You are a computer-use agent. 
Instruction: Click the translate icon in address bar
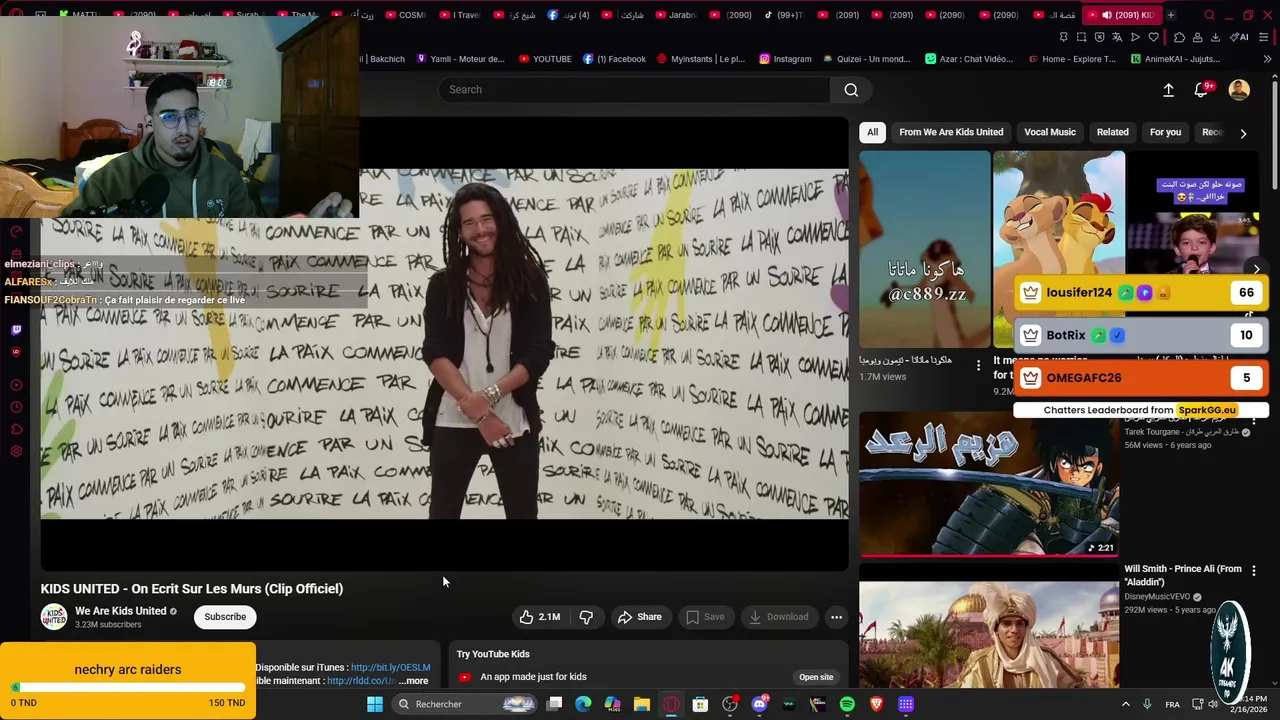(1117, 37)
